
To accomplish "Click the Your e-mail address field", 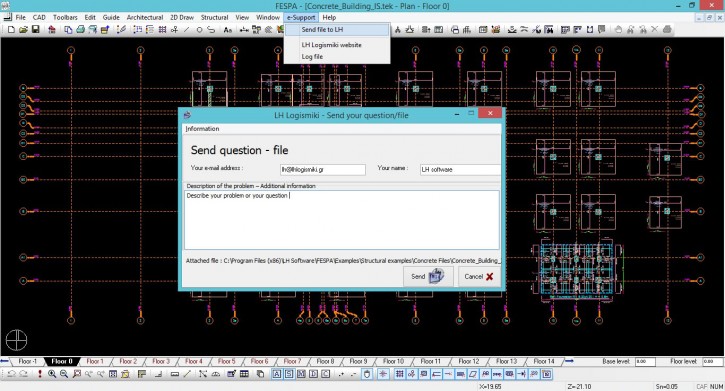I will 323,170.
